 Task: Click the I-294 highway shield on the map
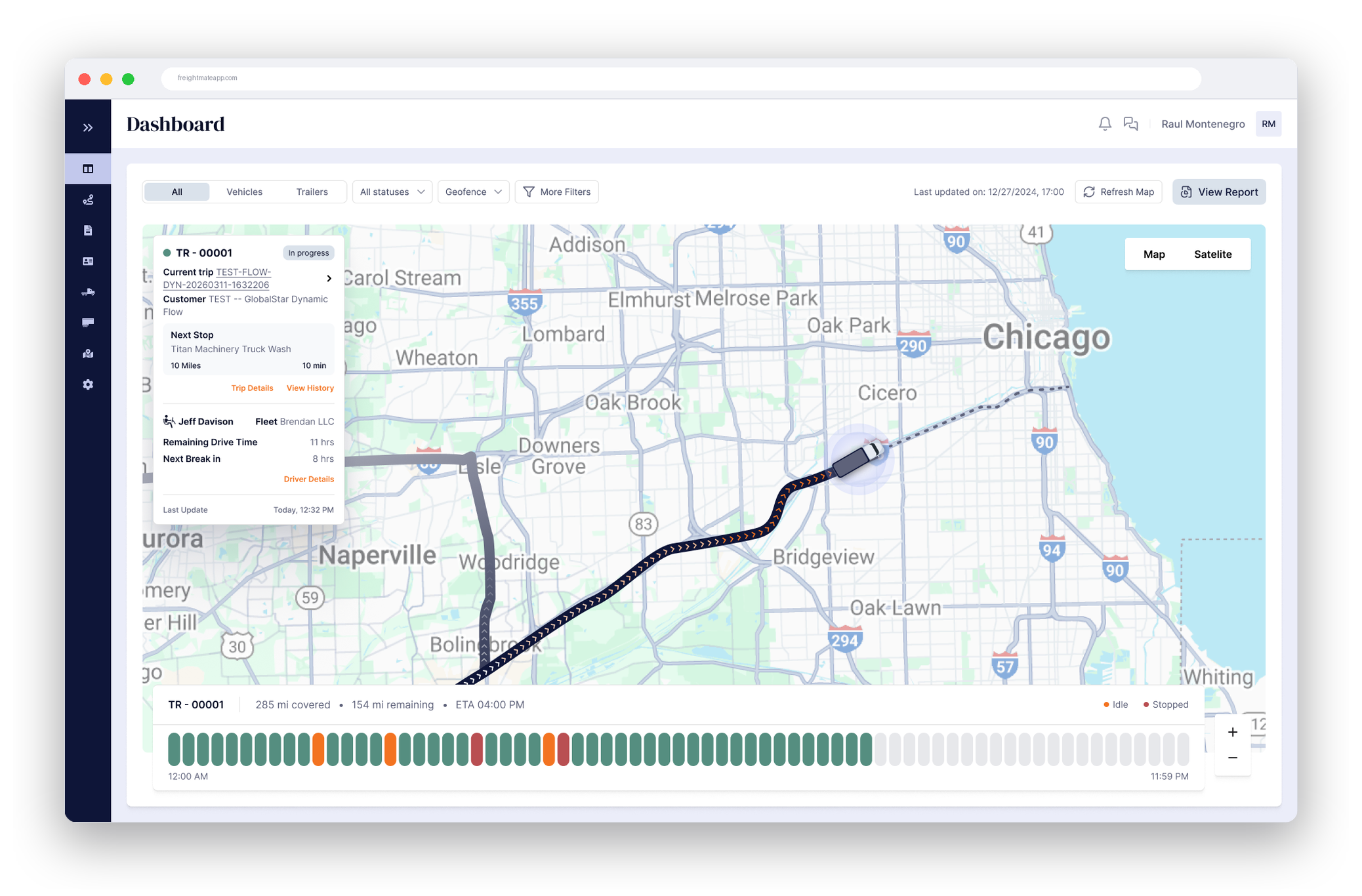(844, 640)
